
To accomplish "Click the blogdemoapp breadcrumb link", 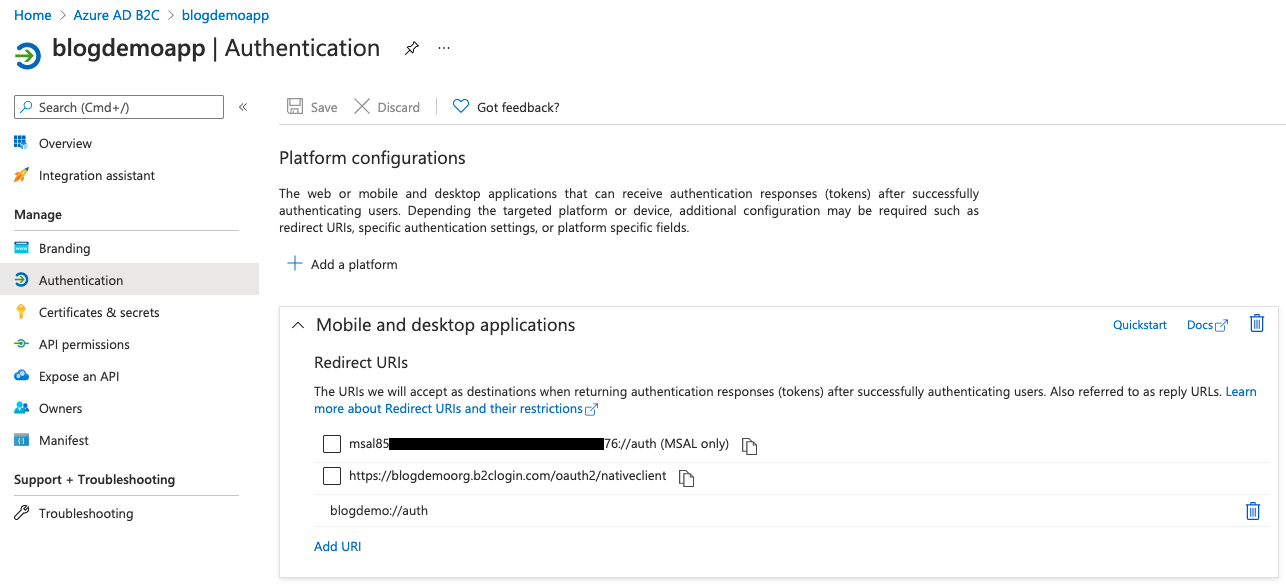I will 225,15.
